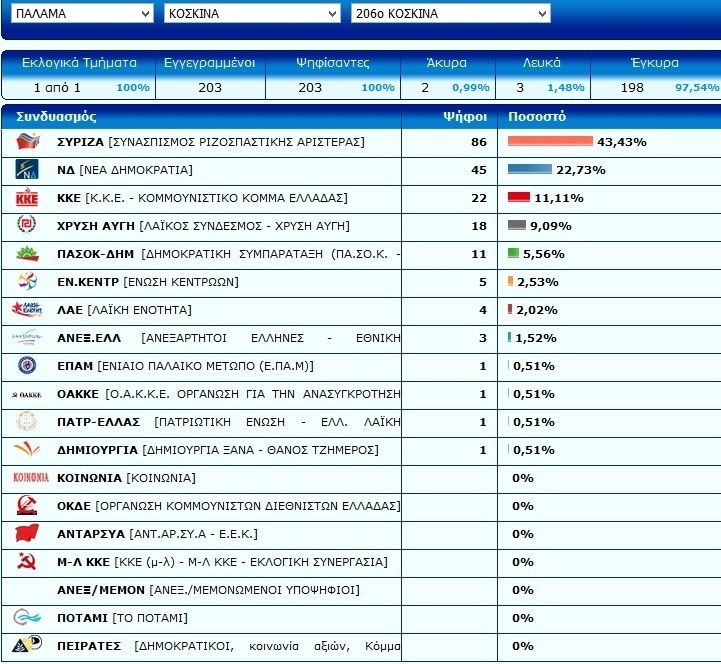Click the ΑΝΤΑΡΣΥΑ red flag logo
Viewport: 721px width, 664px height.
(x=27, y=533)
